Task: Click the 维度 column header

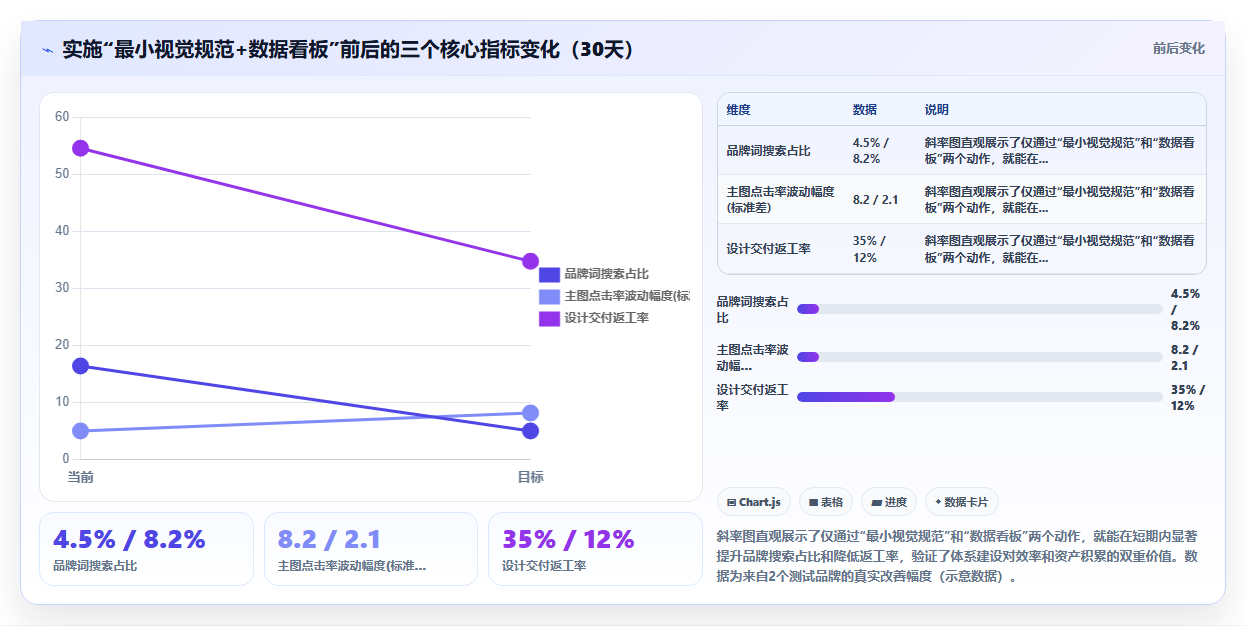Action: click(738, 109)
